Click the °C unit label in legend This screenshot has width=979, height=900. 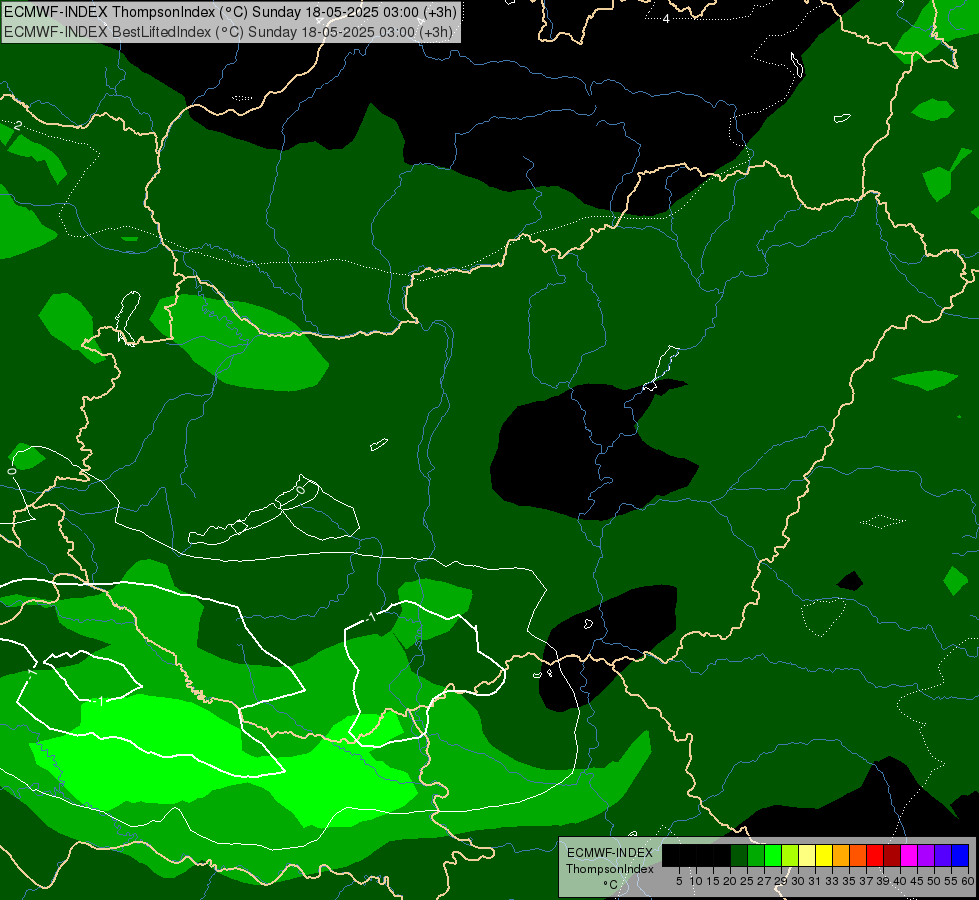click(x=609, y=884)
